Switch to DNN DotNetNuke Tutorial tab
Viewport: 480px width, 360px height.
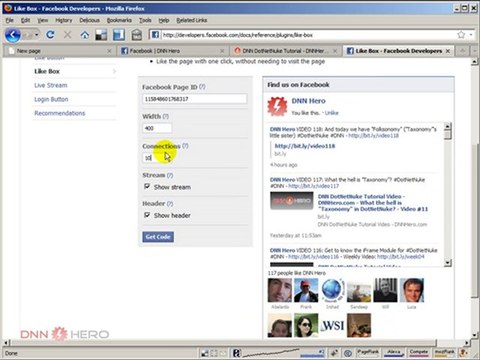click(285, 51)
